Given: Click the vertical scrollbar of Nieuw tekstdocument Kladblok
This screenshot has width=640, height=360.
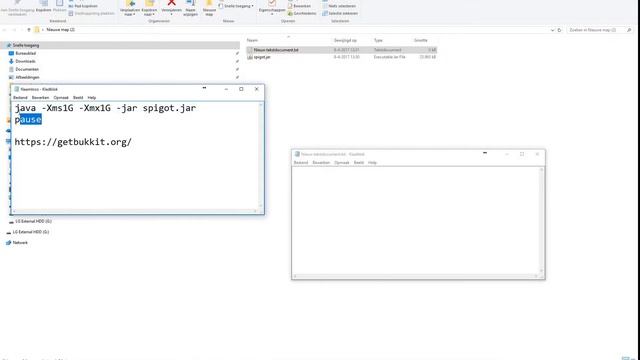Looking at the screenshot, I should click(542, 220).
